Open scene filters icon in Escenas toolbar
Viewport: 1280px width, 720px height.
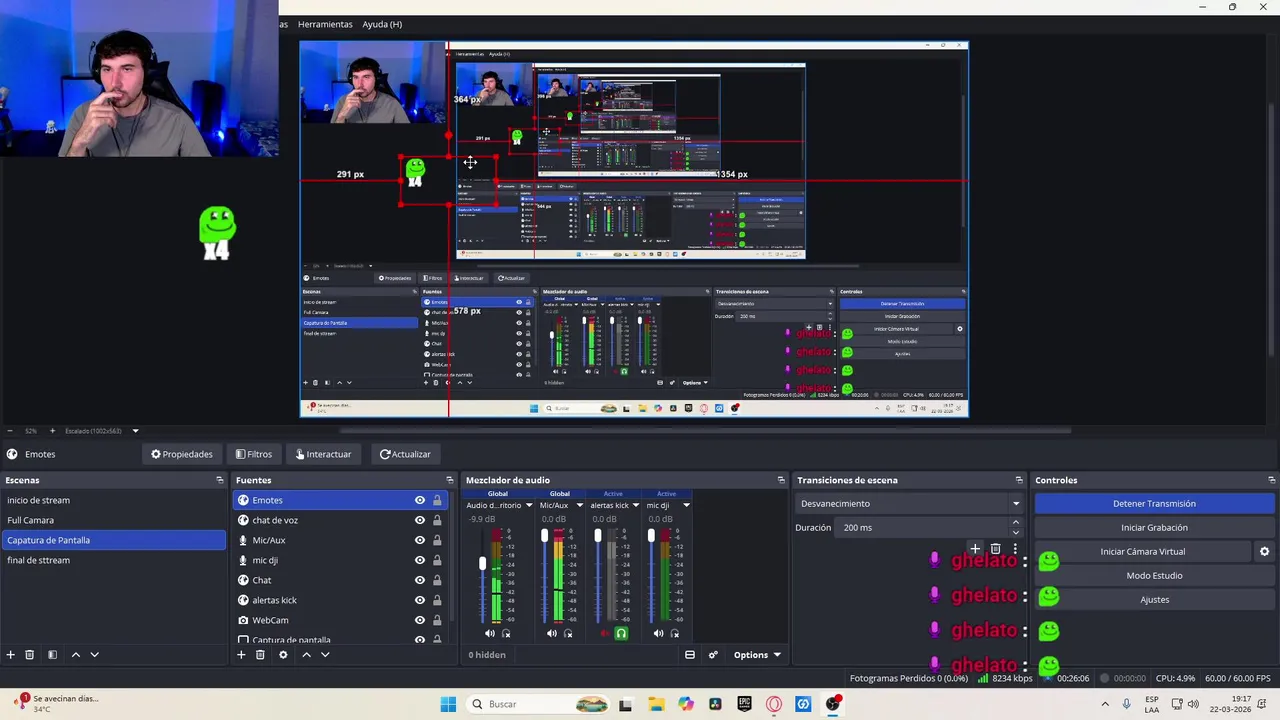pos(52,655)
